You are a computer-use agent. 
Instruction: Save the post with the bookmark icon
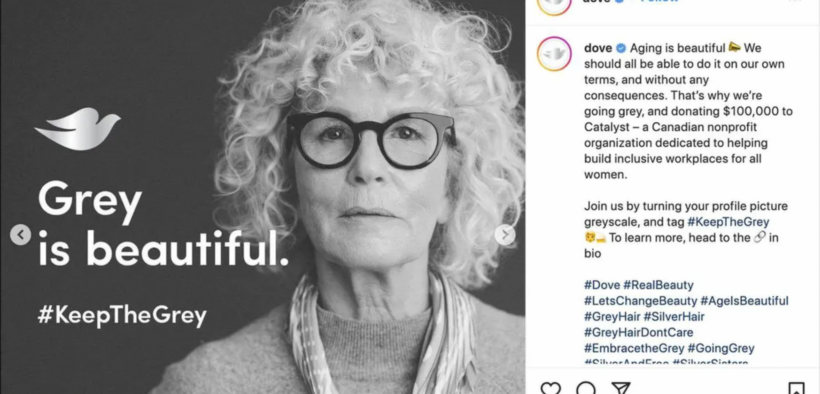[796, 388]
